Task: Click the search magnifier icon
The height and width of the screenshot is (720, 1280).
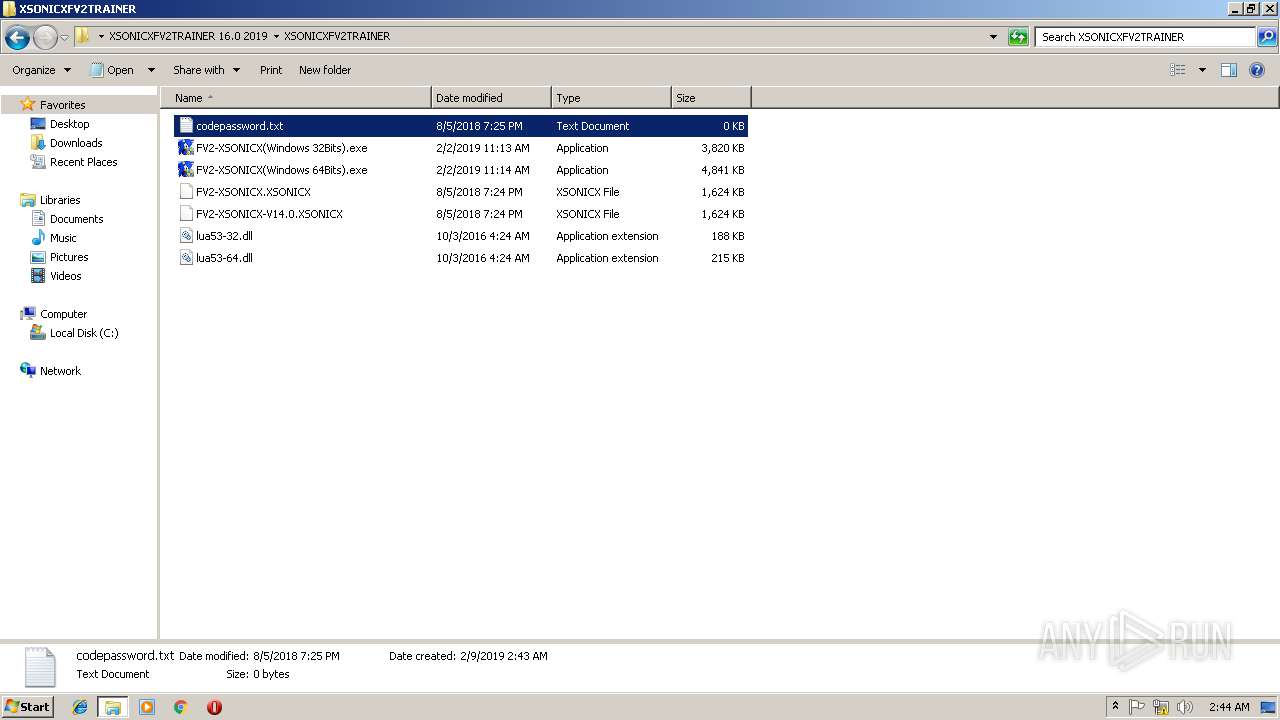Action: 1267,37
